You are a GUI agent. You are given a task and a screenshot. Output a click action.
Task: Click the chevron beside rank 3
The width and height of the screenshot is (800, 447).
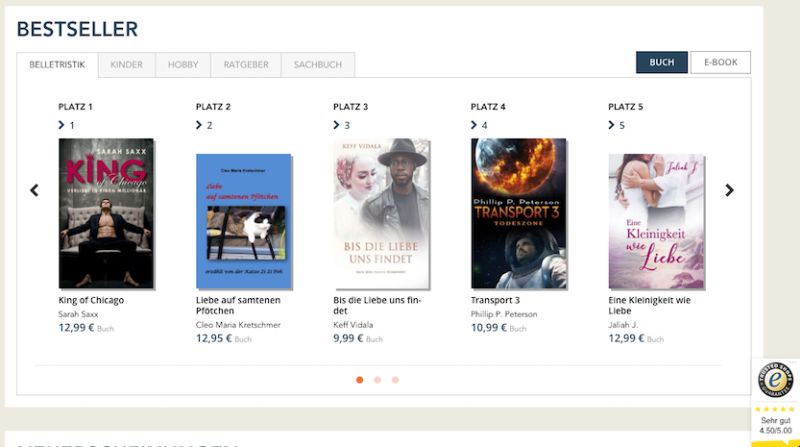pos(337,125)
